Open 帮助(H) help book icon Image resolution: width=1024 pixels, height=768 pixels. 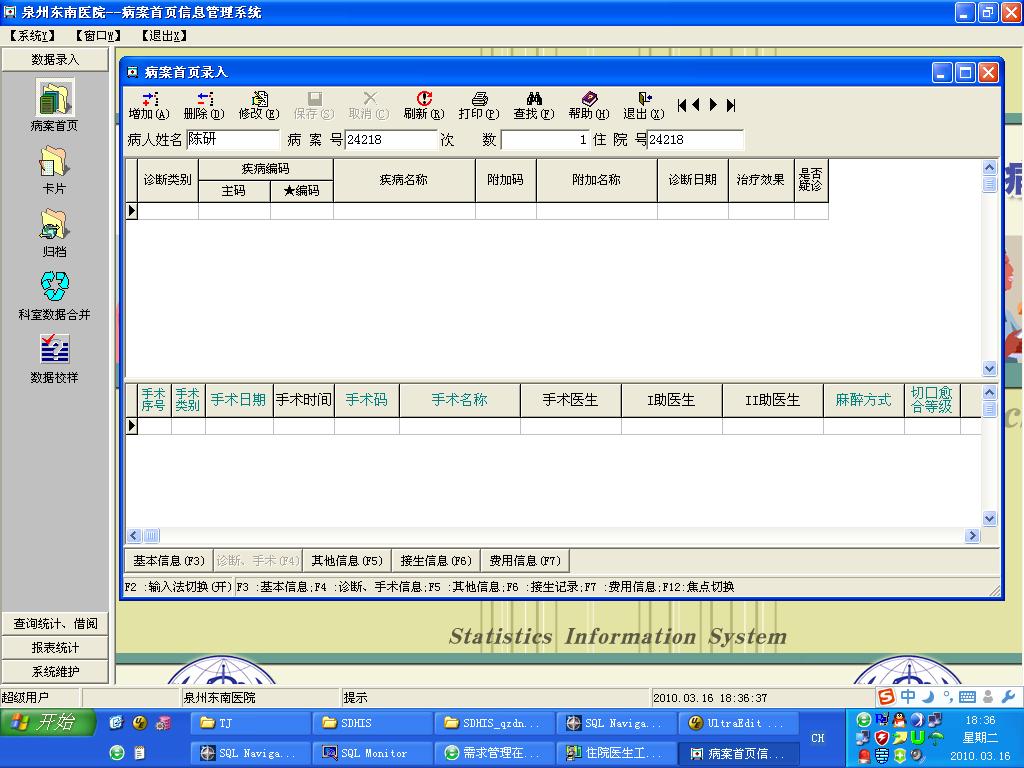coord(588,106)
